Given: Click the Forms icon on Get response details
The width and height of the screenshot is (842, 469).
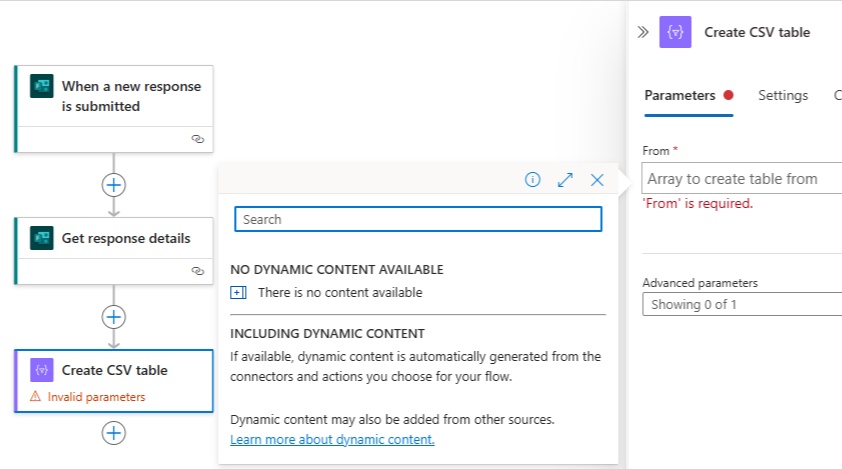Looking at the screenshot, I should [42, 238].
